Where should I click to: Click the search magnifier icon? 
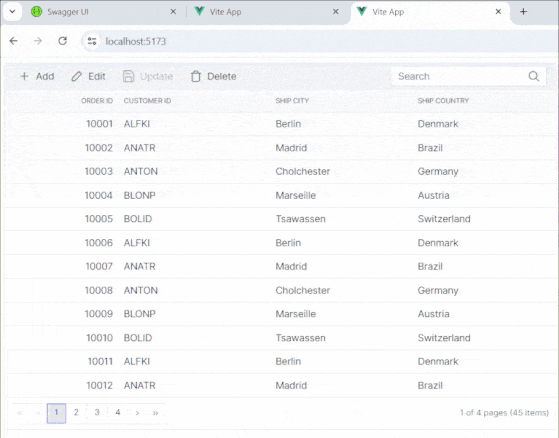click(x=534, y=76)
